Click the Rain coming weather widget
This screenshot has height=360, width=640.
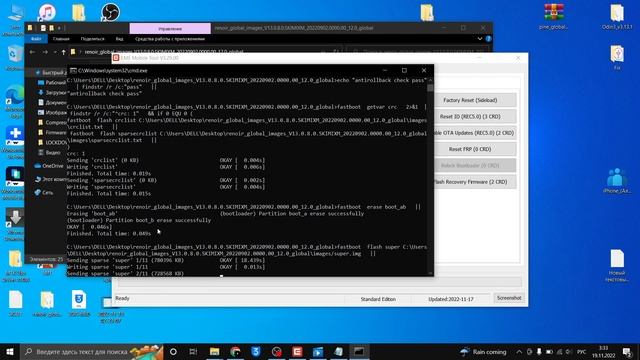(483, 352)
